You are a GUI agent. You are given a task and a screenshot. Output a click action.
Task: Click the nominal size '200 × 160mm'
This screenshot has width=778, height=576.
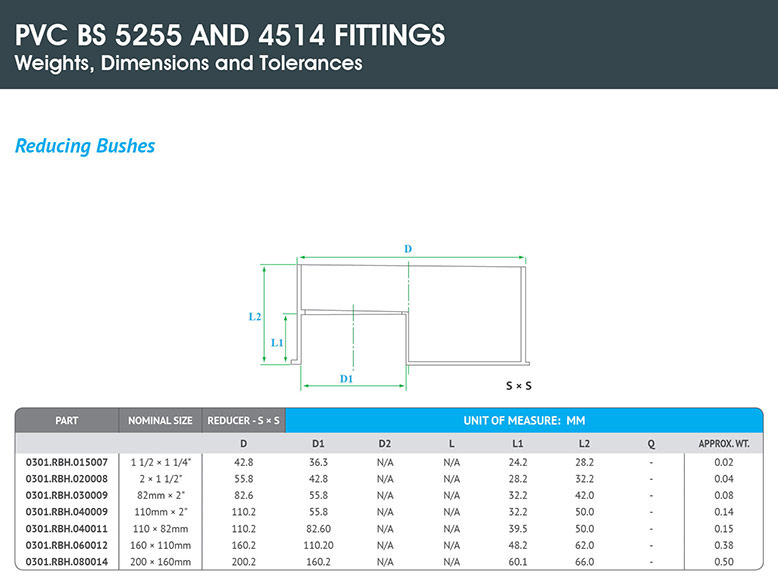click(160, 562)
